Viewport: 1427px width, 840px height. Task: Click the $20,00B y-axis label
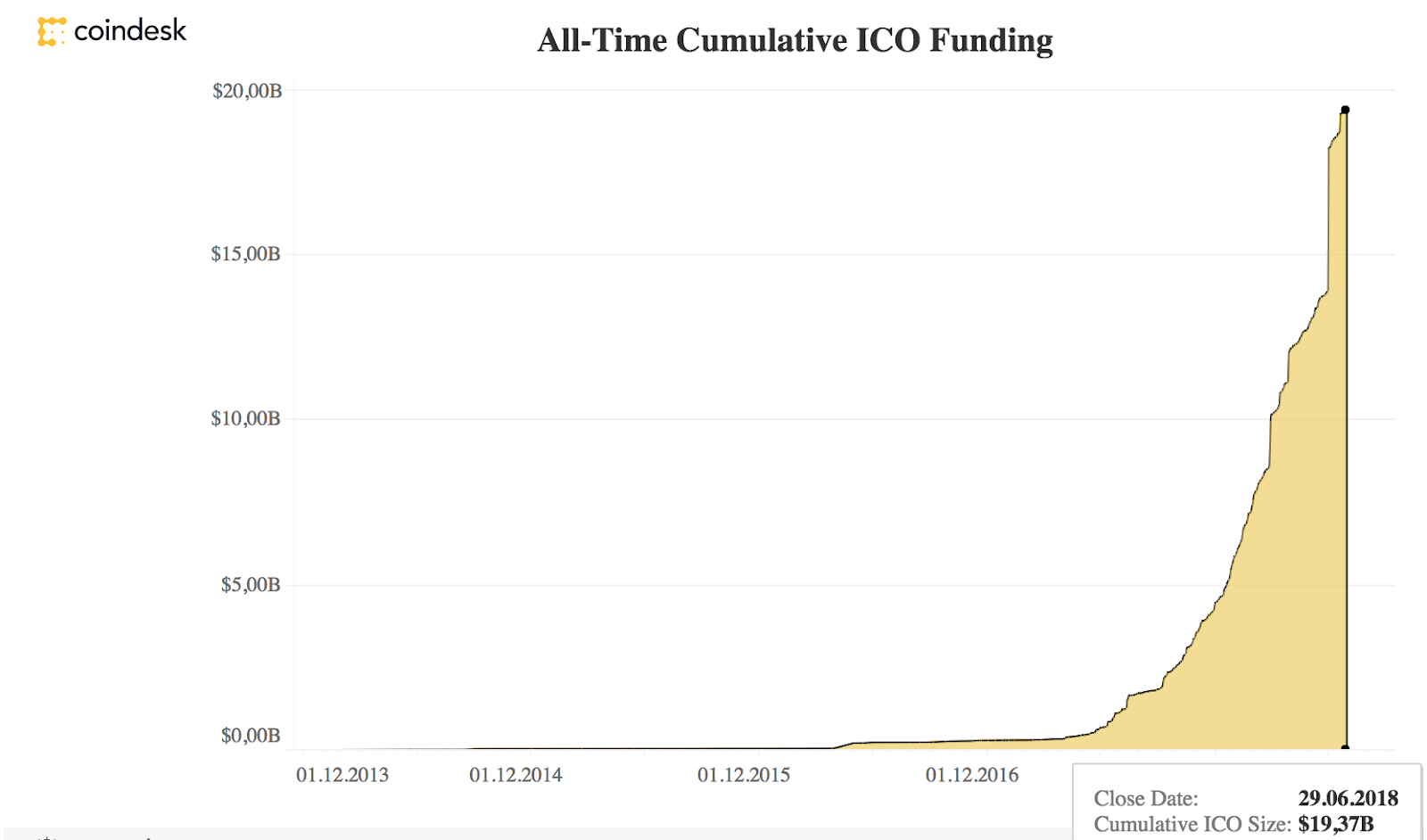pos(247,91)
